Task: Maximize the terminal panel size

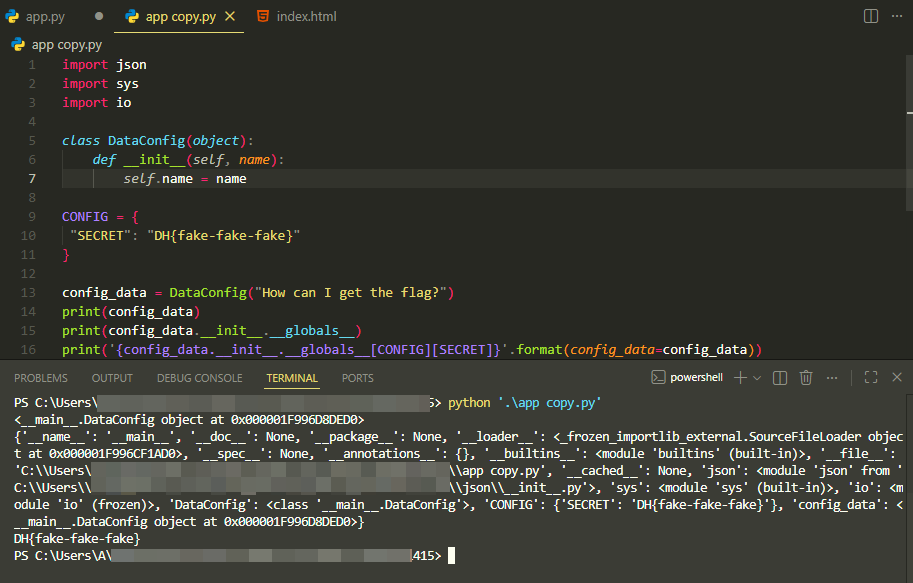Action: point(870,378)
